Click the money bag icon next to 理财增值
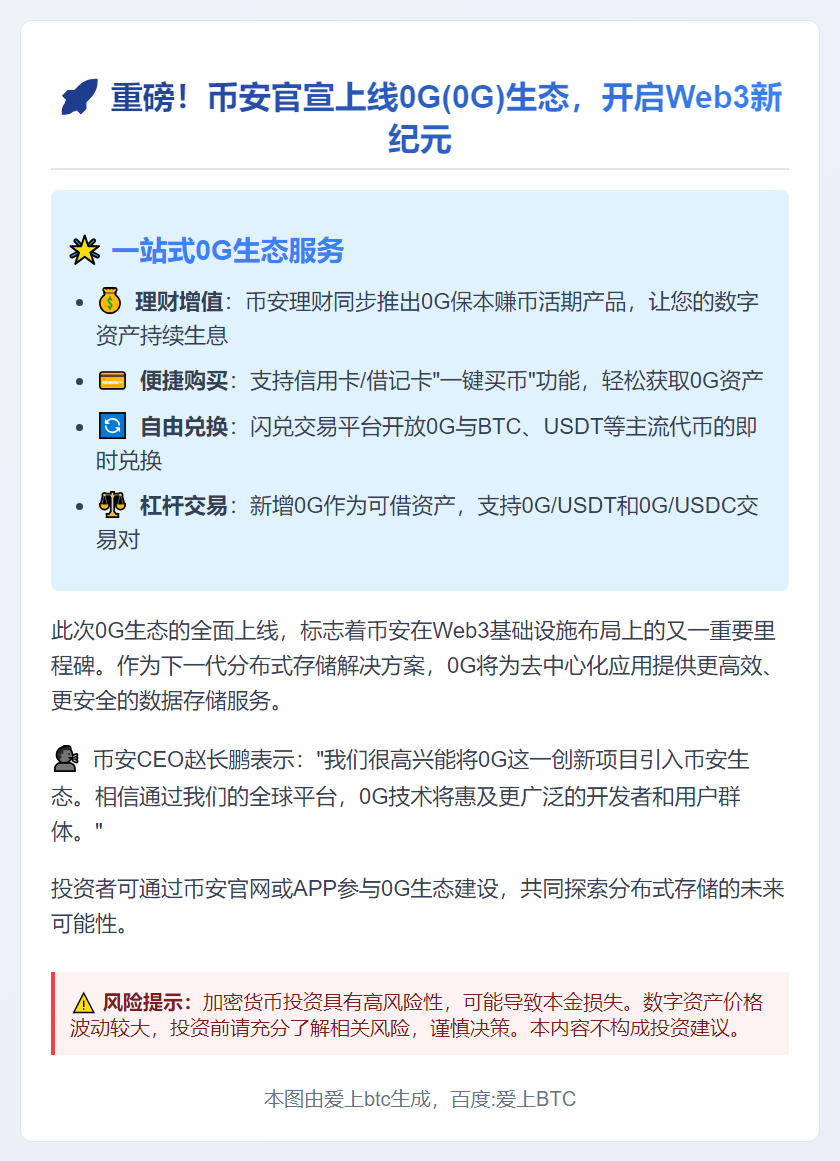This screenshot has width=840, height=1161. point(110,301)
